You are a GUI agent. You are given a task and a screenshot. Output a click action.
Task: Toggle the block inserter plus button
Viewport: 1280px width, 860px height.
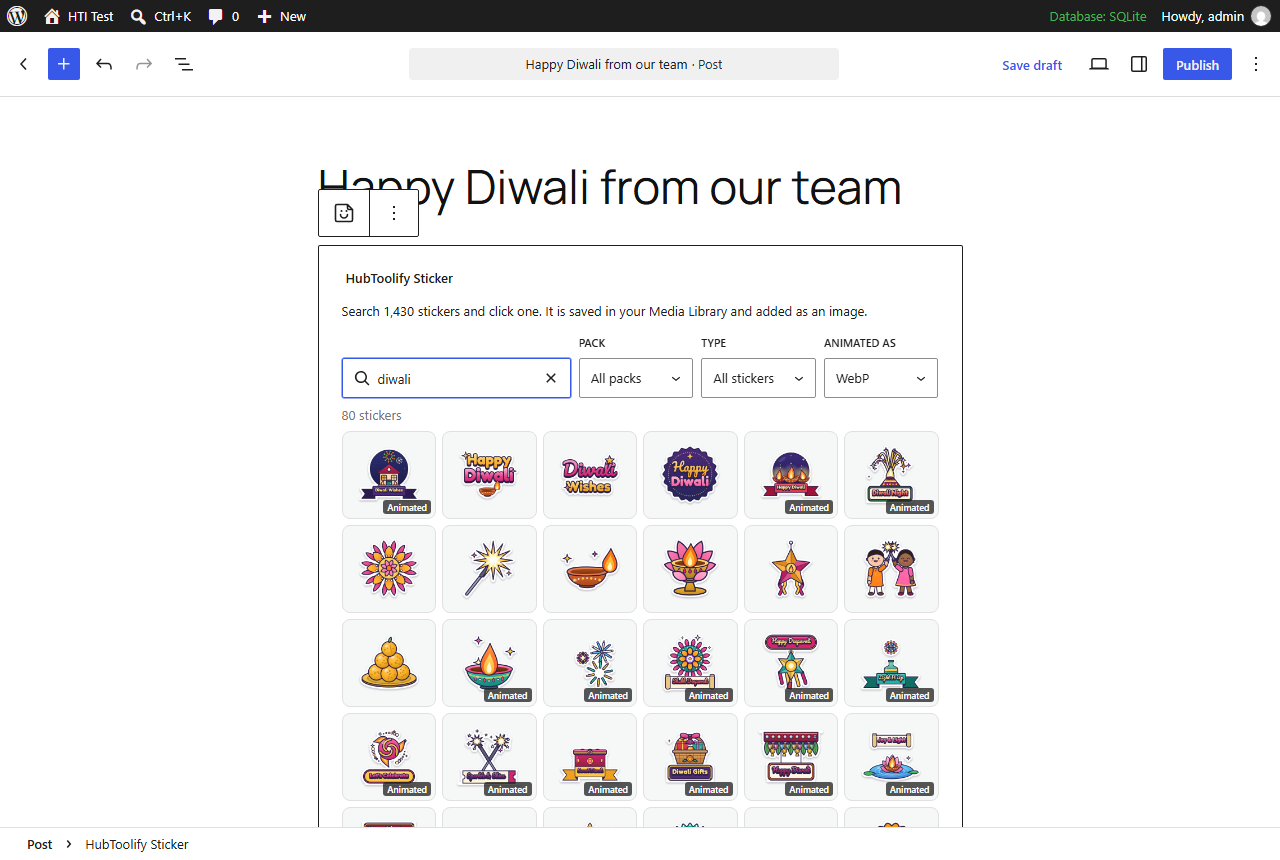point(64,64)
